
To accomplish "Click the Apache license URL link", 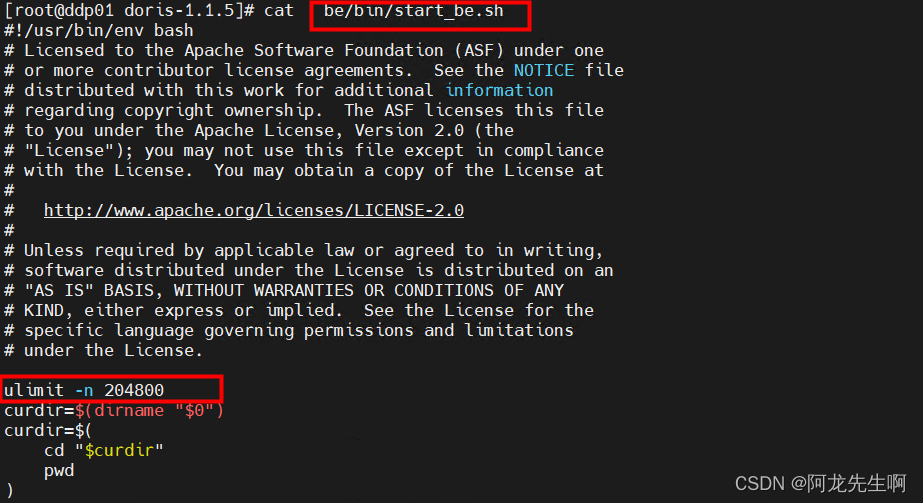I will point(253,210).
